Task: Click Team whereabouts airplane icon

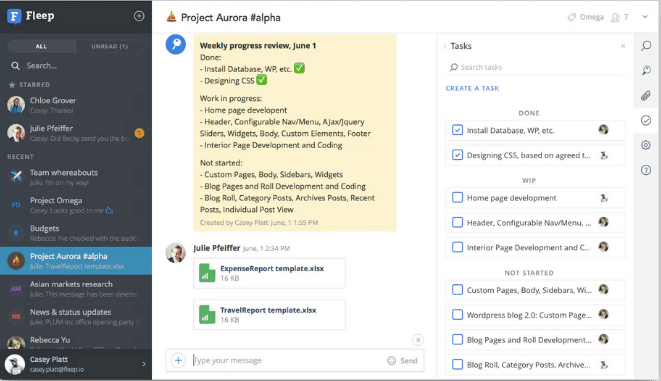Action: [16, 177]
